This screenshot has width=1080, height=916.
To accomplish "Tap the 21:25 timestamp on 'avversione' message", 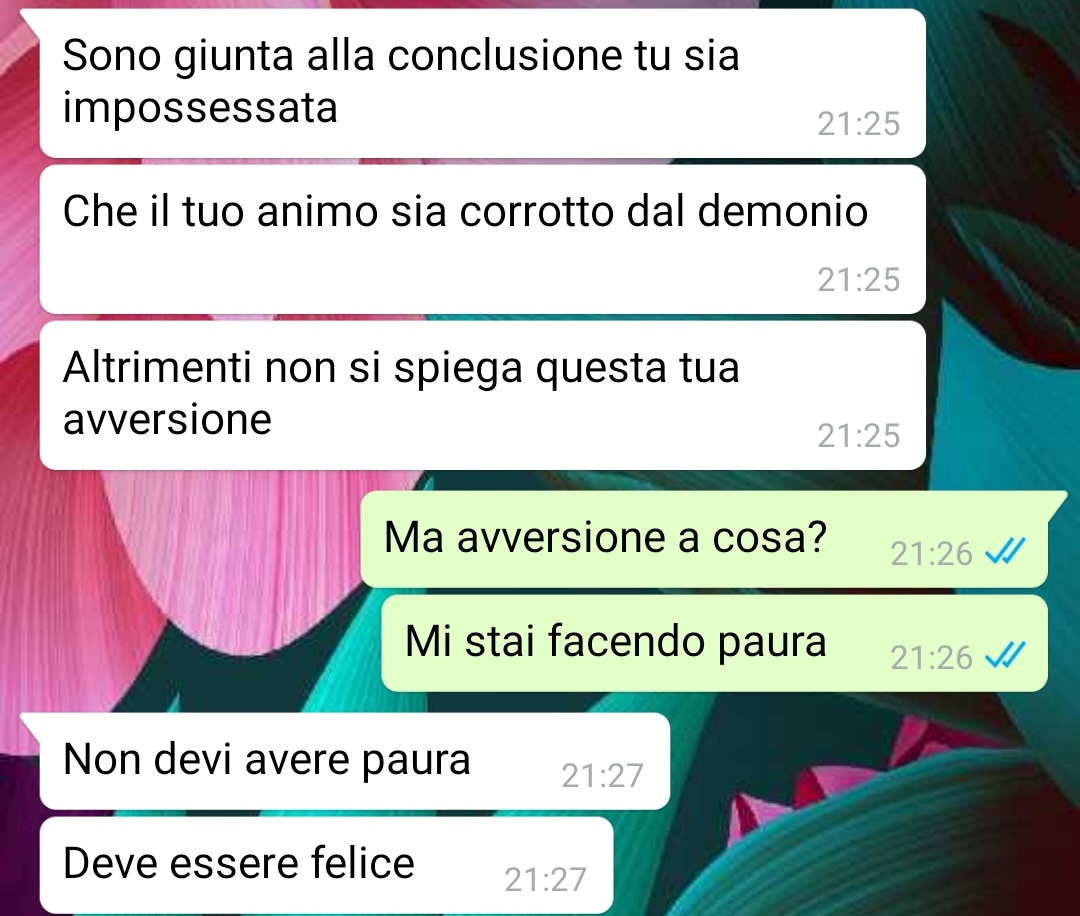I will click(x=859, y=436).
